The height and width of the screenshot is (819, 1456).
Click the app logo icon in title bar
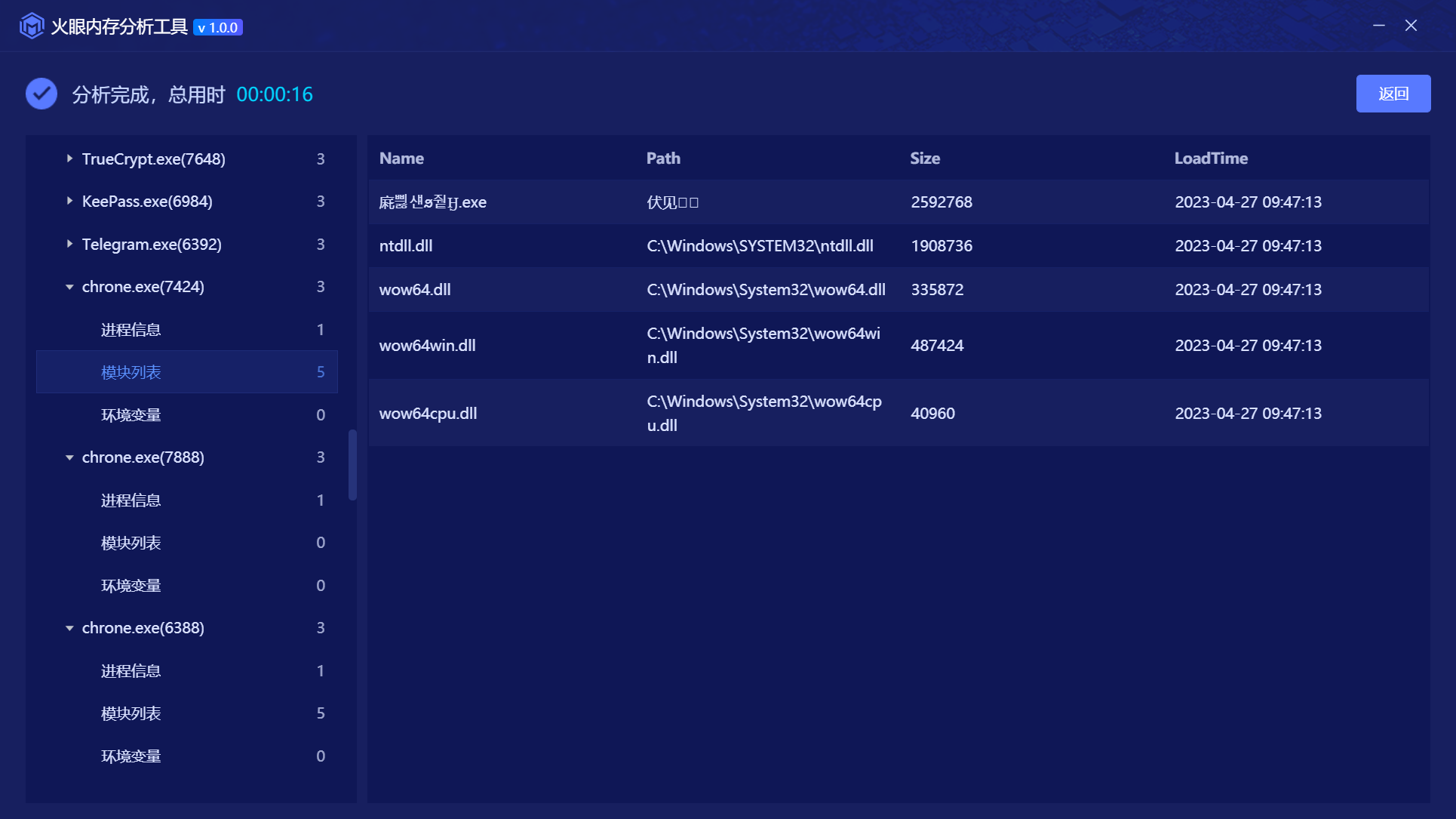pyautogui.click(x=32, y=26)
